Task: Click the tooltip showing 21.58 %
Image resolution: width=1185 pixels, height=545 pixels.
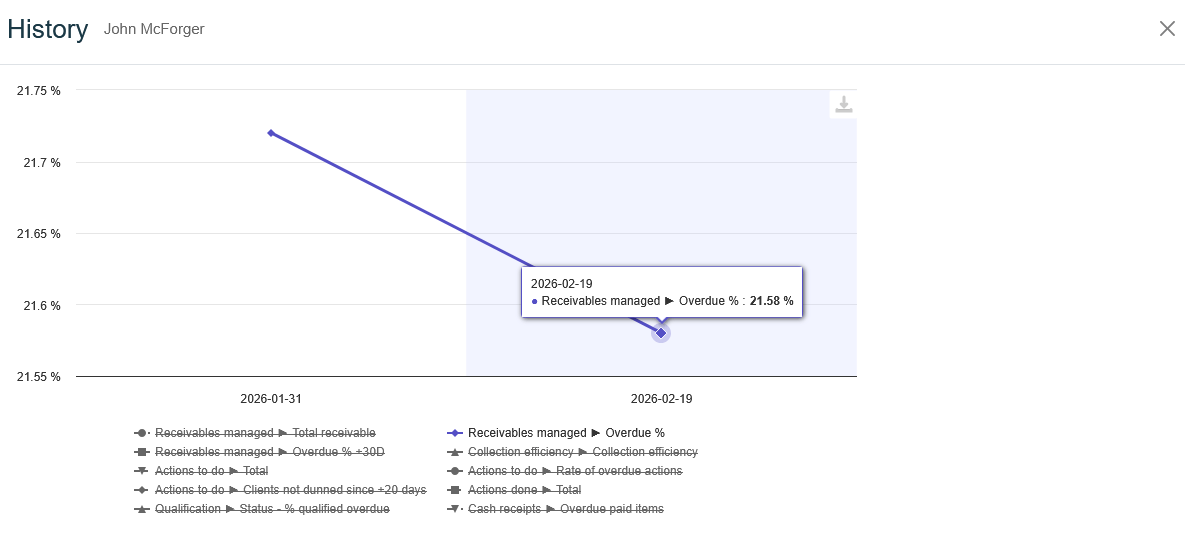Action: coord(662,292)
